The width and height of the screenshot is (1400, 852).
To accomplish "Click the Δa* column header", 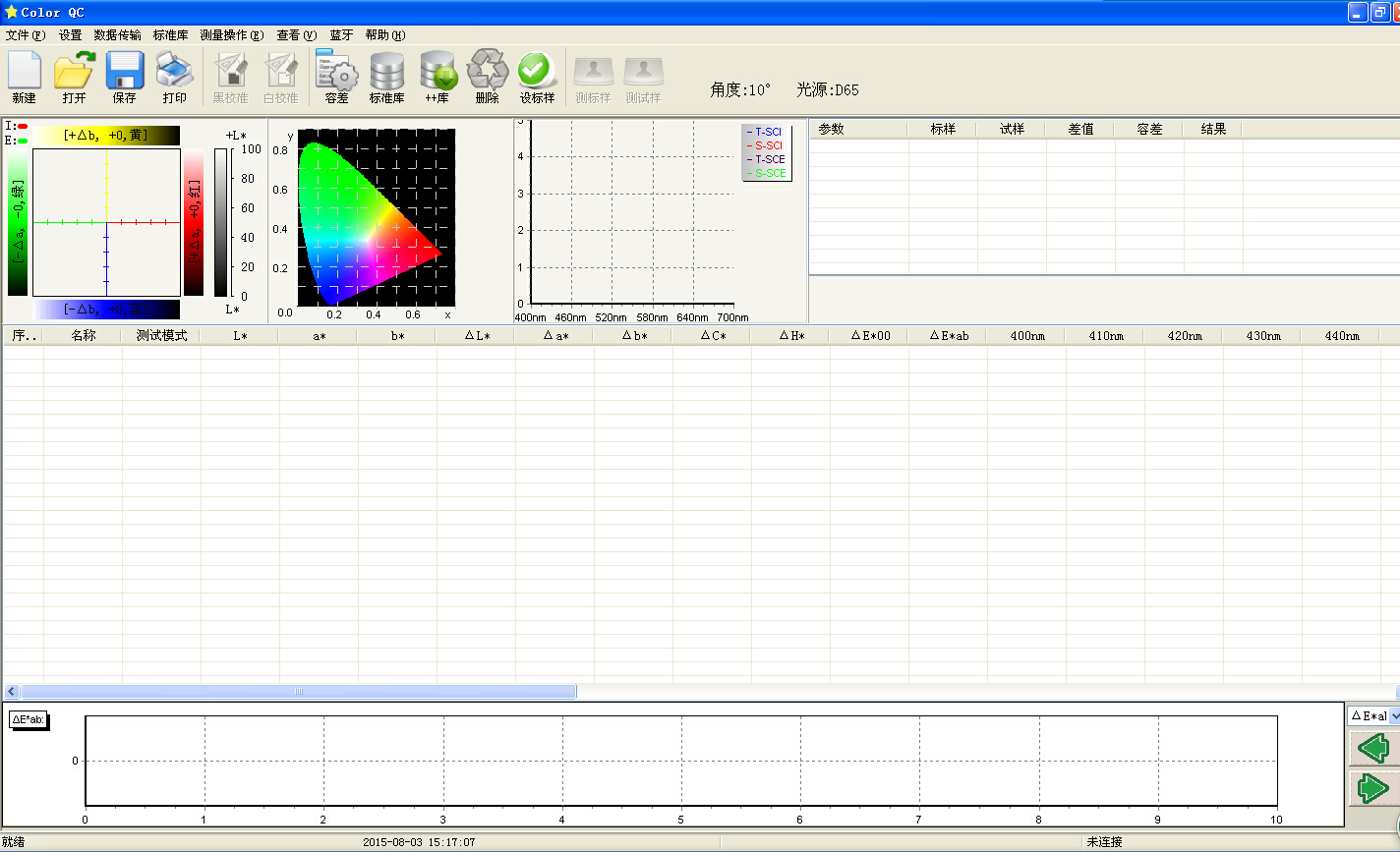I will [x=554, y=335].
